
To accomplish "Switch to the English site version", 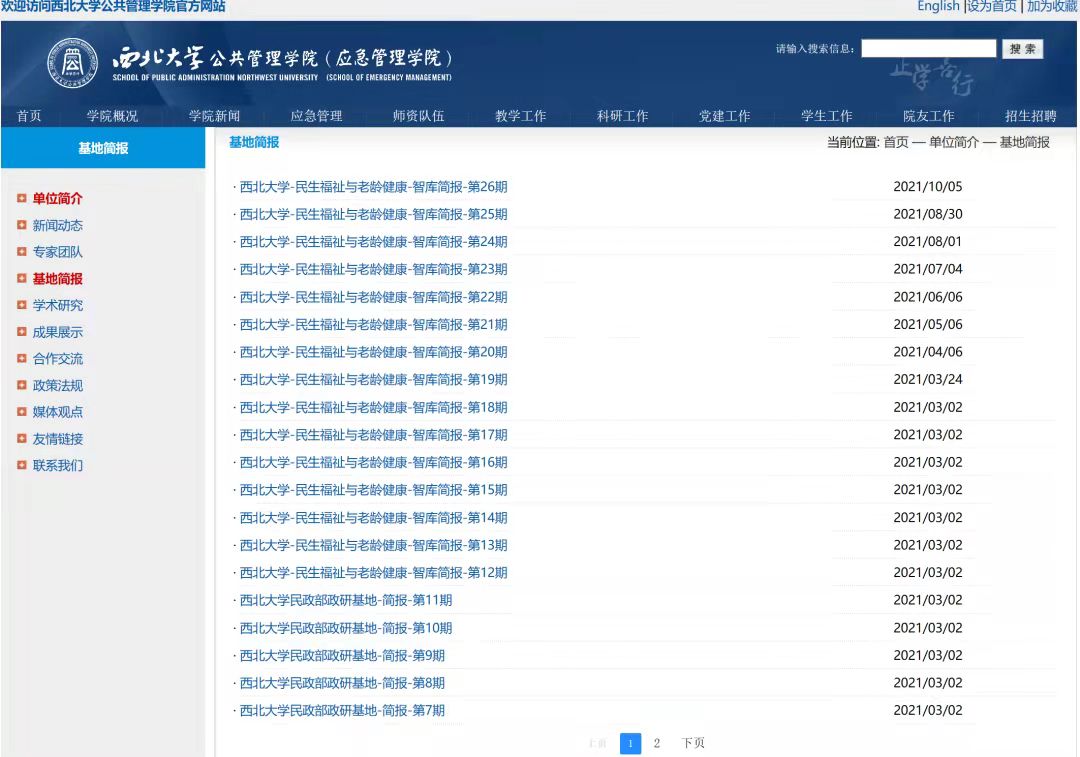I will pyautogui.click(x=938, y=7).
